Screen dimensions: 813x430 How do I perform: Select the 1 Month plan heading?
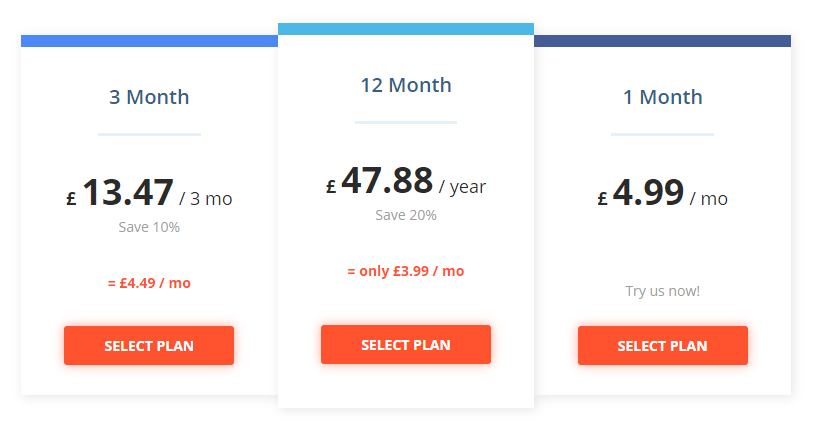coord(663,97)
